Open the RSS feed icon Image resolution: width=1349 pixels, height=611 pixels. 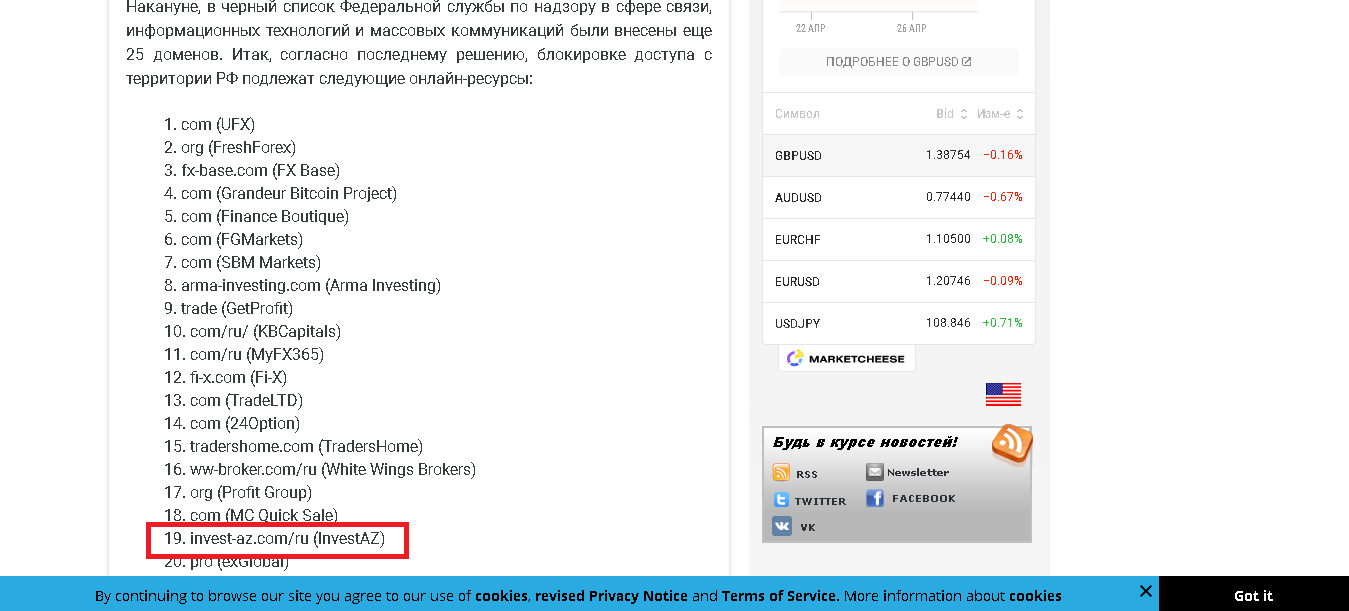click(781, 473)
